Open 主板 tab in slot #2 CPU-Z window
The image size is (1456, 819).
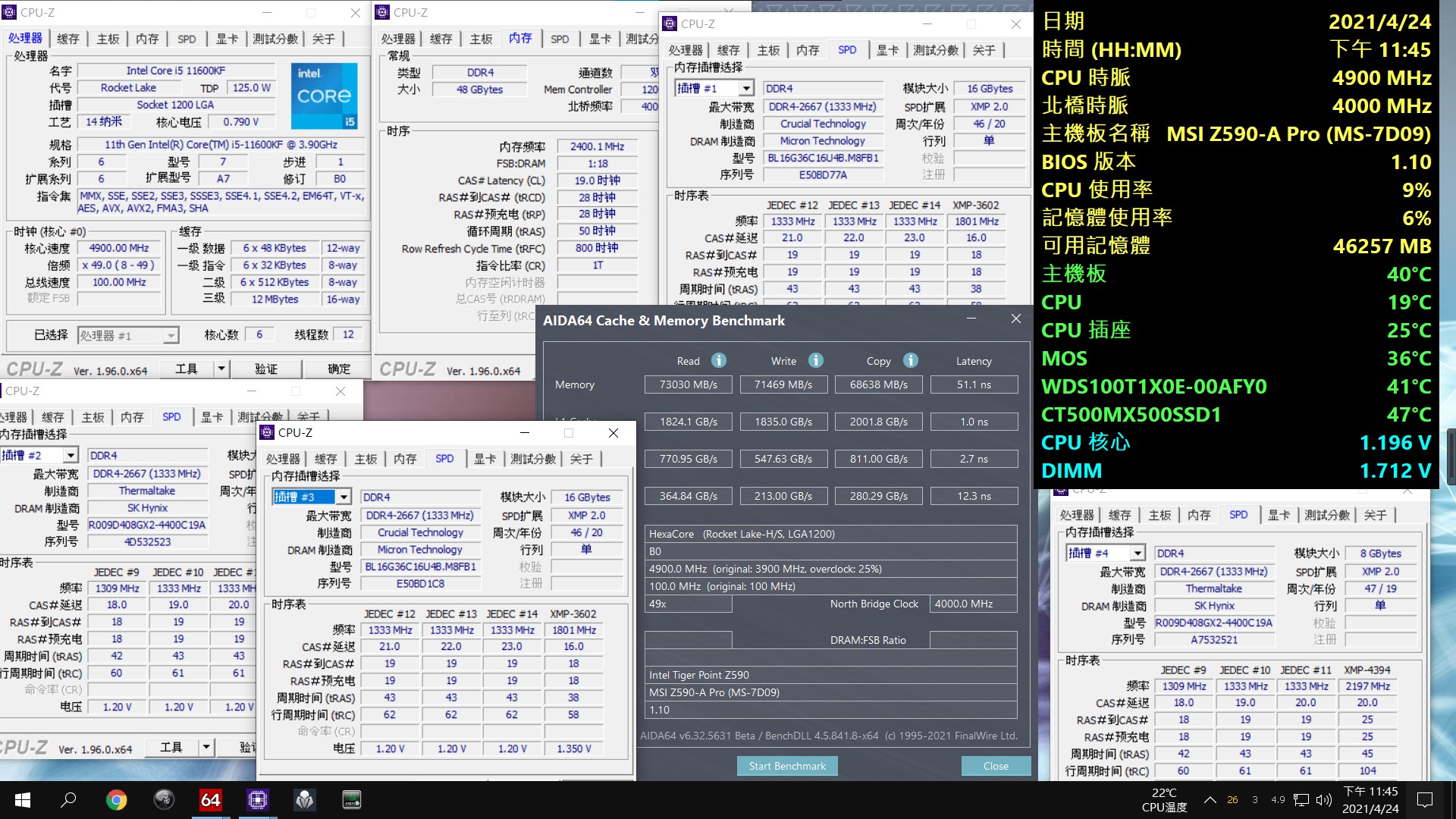pyautogui.click(x=93, y=417)
